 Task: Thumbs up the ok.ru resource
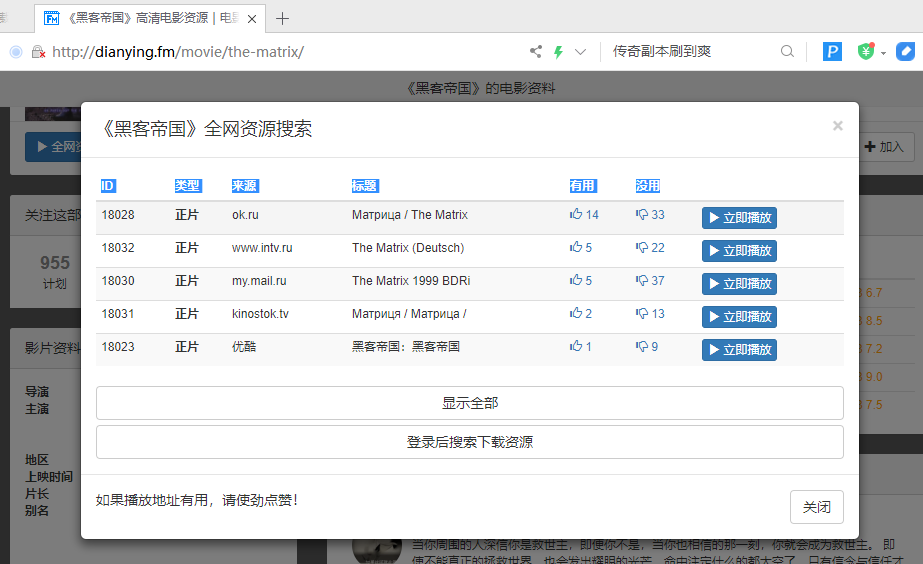point(584,215)
